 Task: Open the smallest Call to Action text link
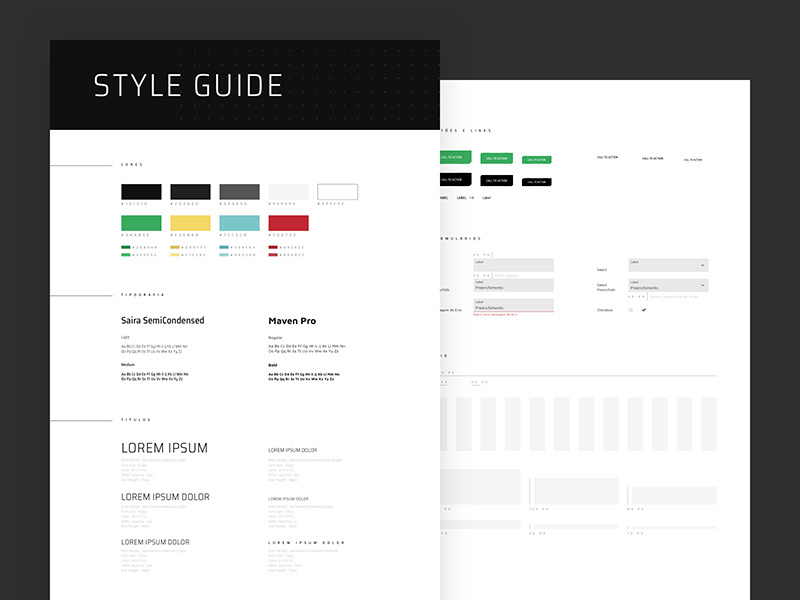[693, 160]
